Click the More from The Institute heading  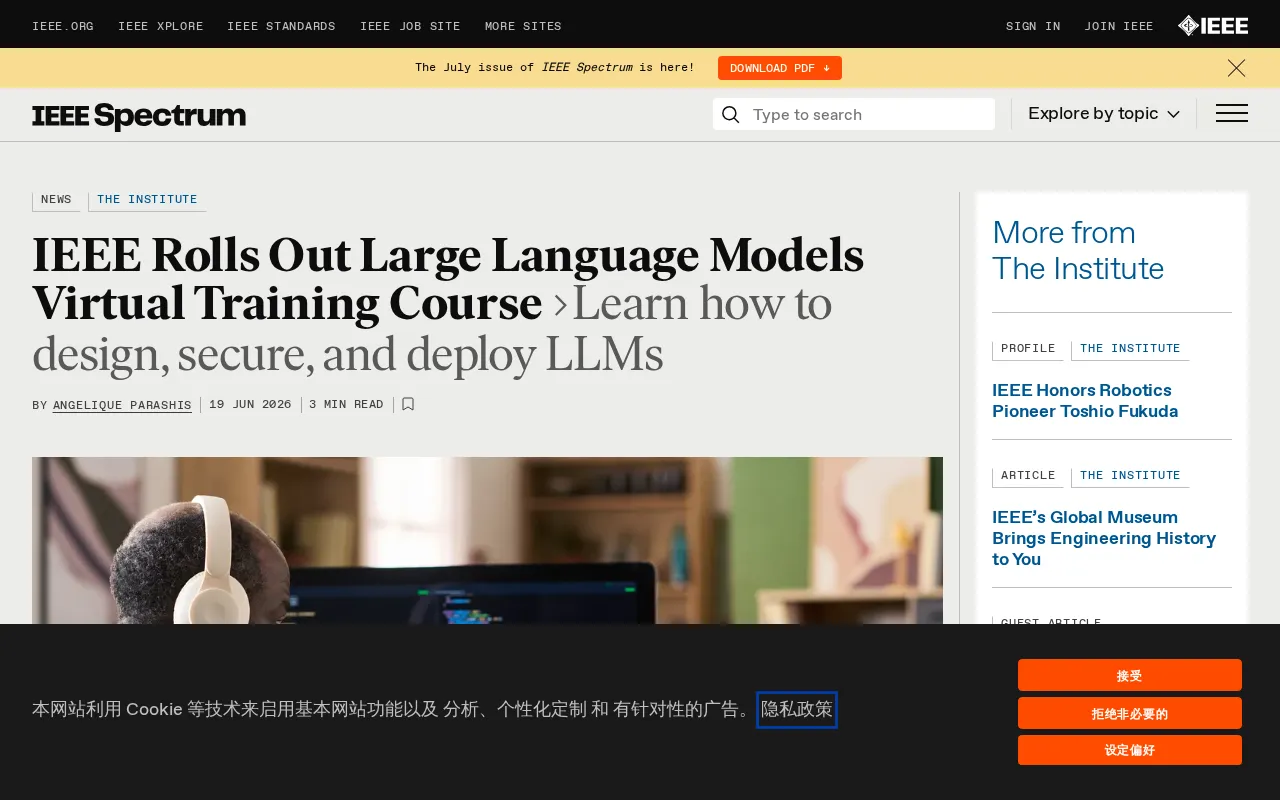[x=1078, y=251]
